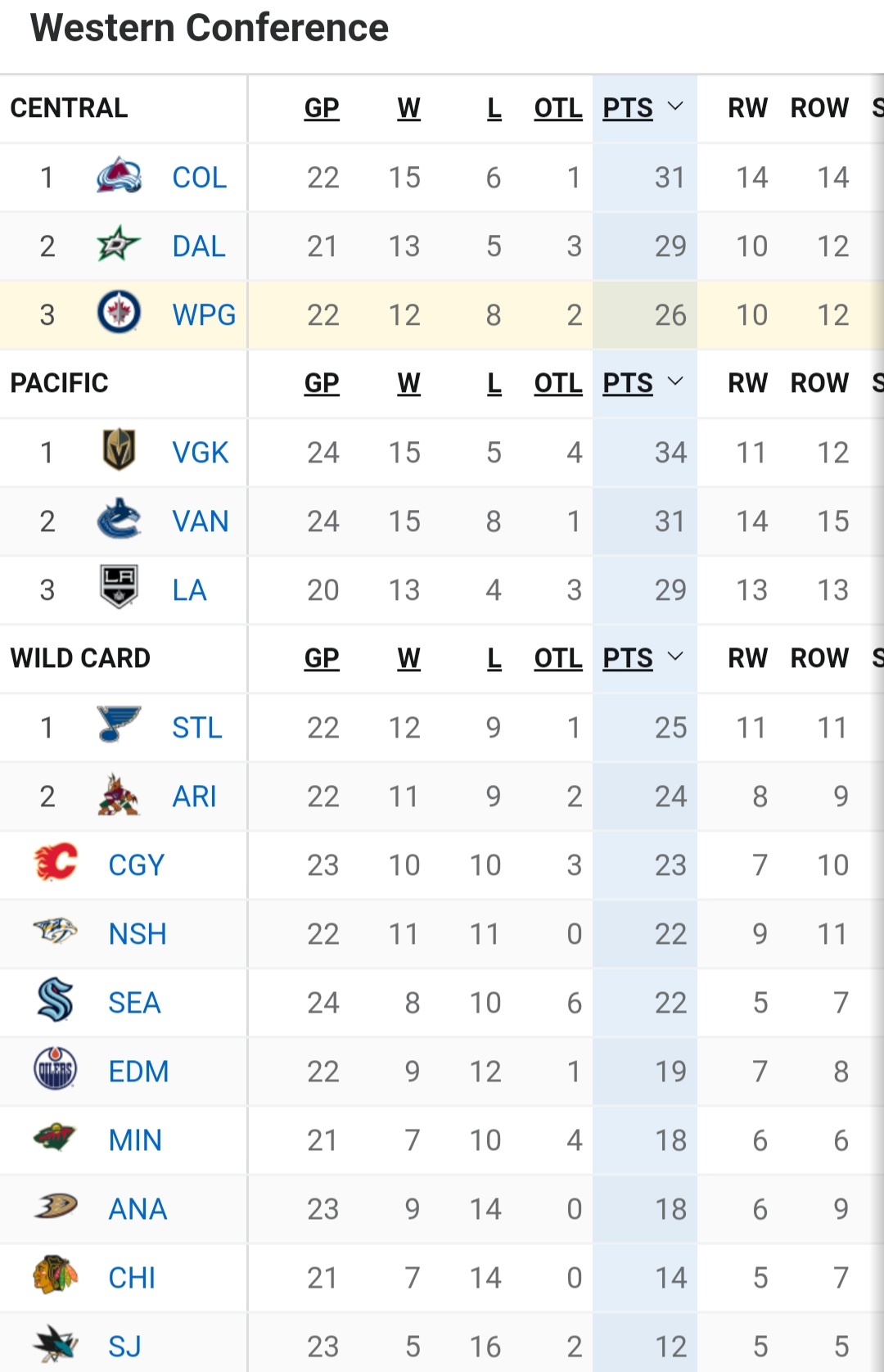This screenshot has height=1372, width=884.
Task: Sort Wild Card table by W column
Action: pyautogui.click(x=408, y=658)
